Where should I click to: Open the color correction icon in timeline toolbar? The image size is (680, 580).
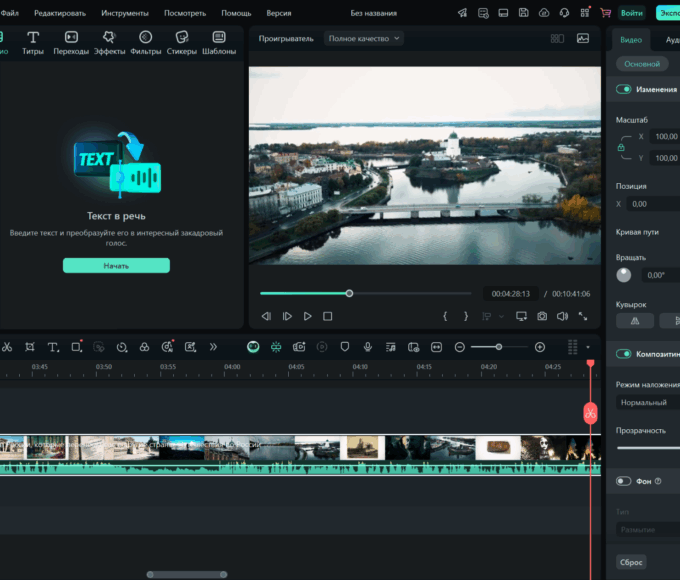tap(144, 347)
